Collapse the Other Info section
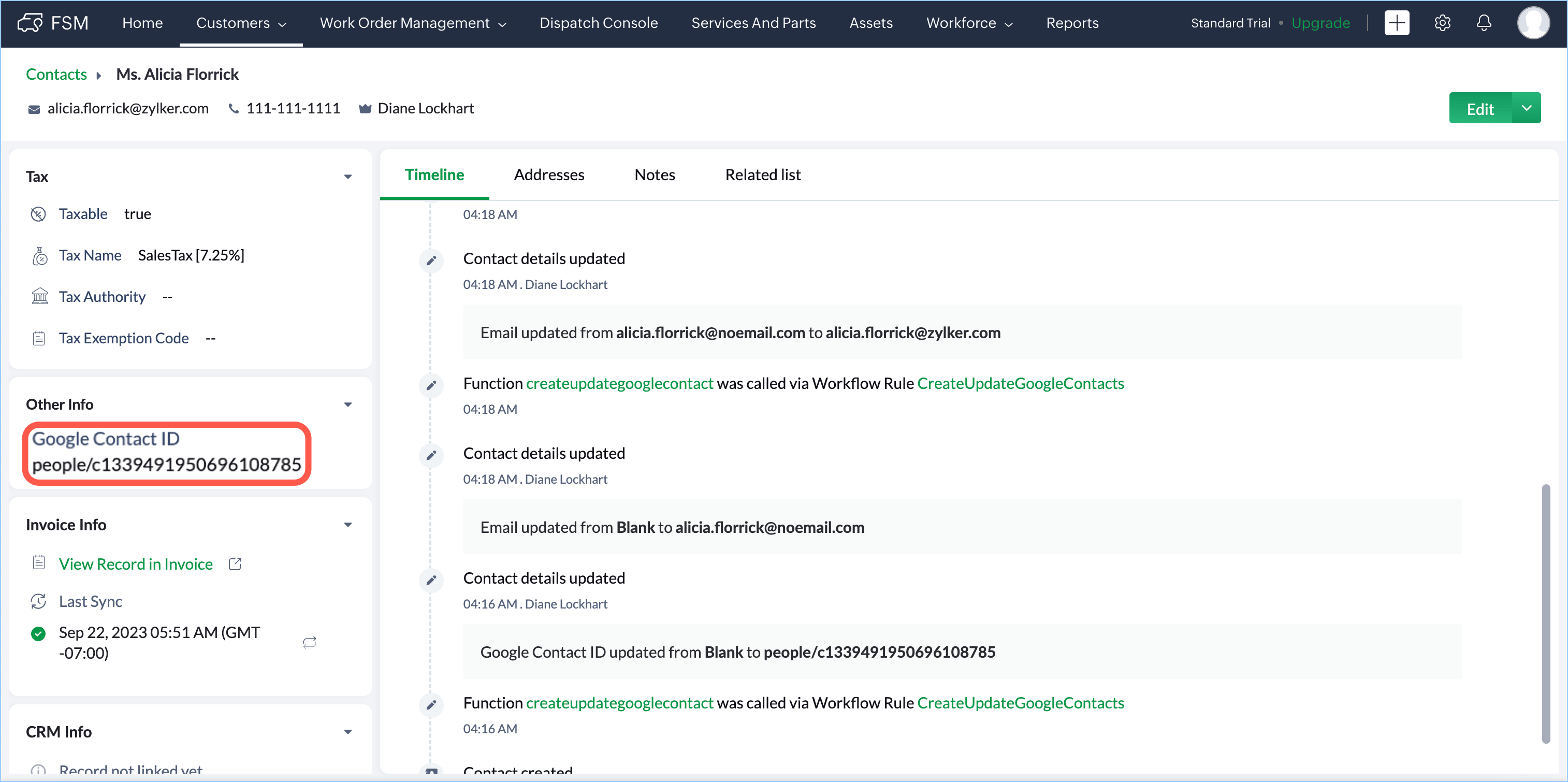This screenshot has width=1568, height=782. 347,404
